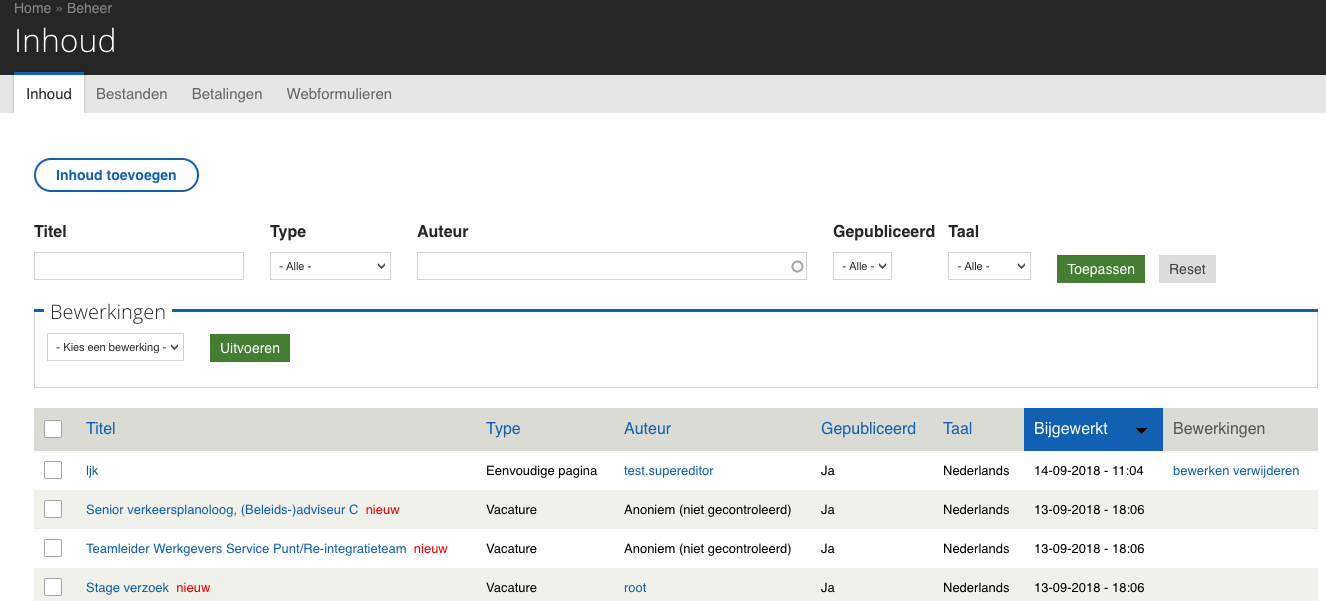
Task: Open the 'Kies een bewerking' dropdown
Action: point(115,347)
